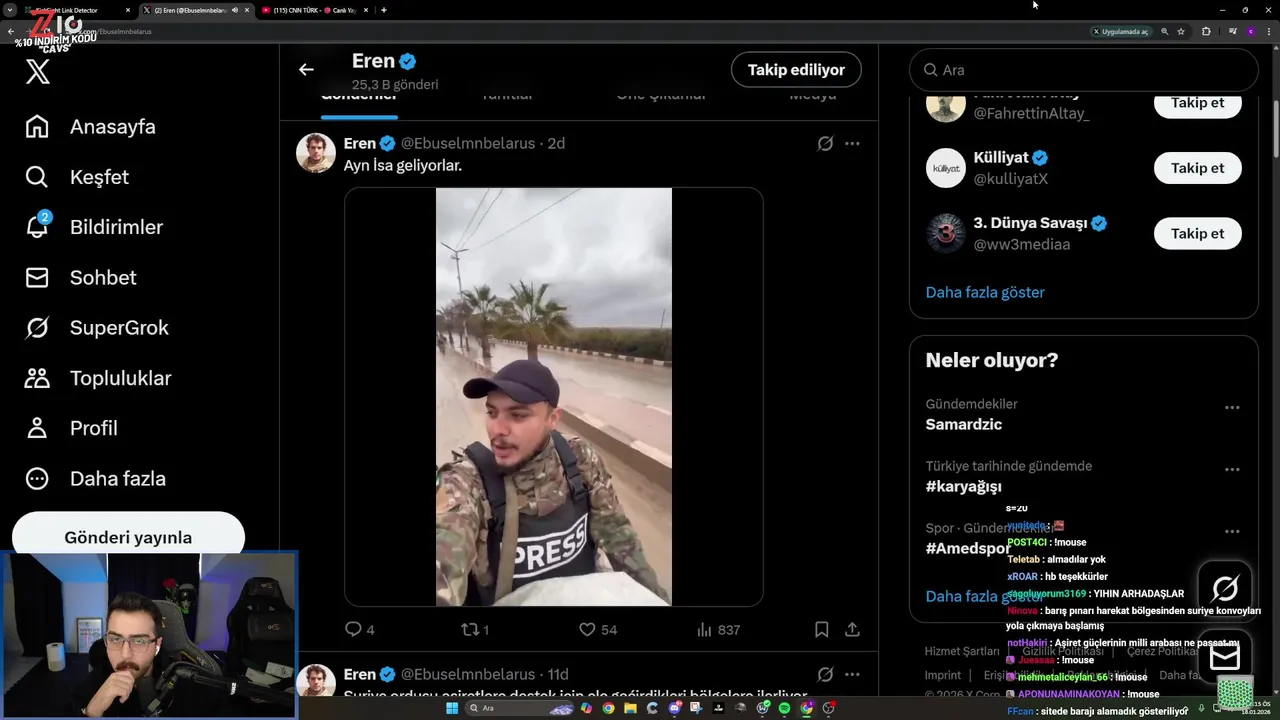This screenshot has width=1280, height=720.
Task: Open Eren's avatar on first post
Action: tap(315, 153)
